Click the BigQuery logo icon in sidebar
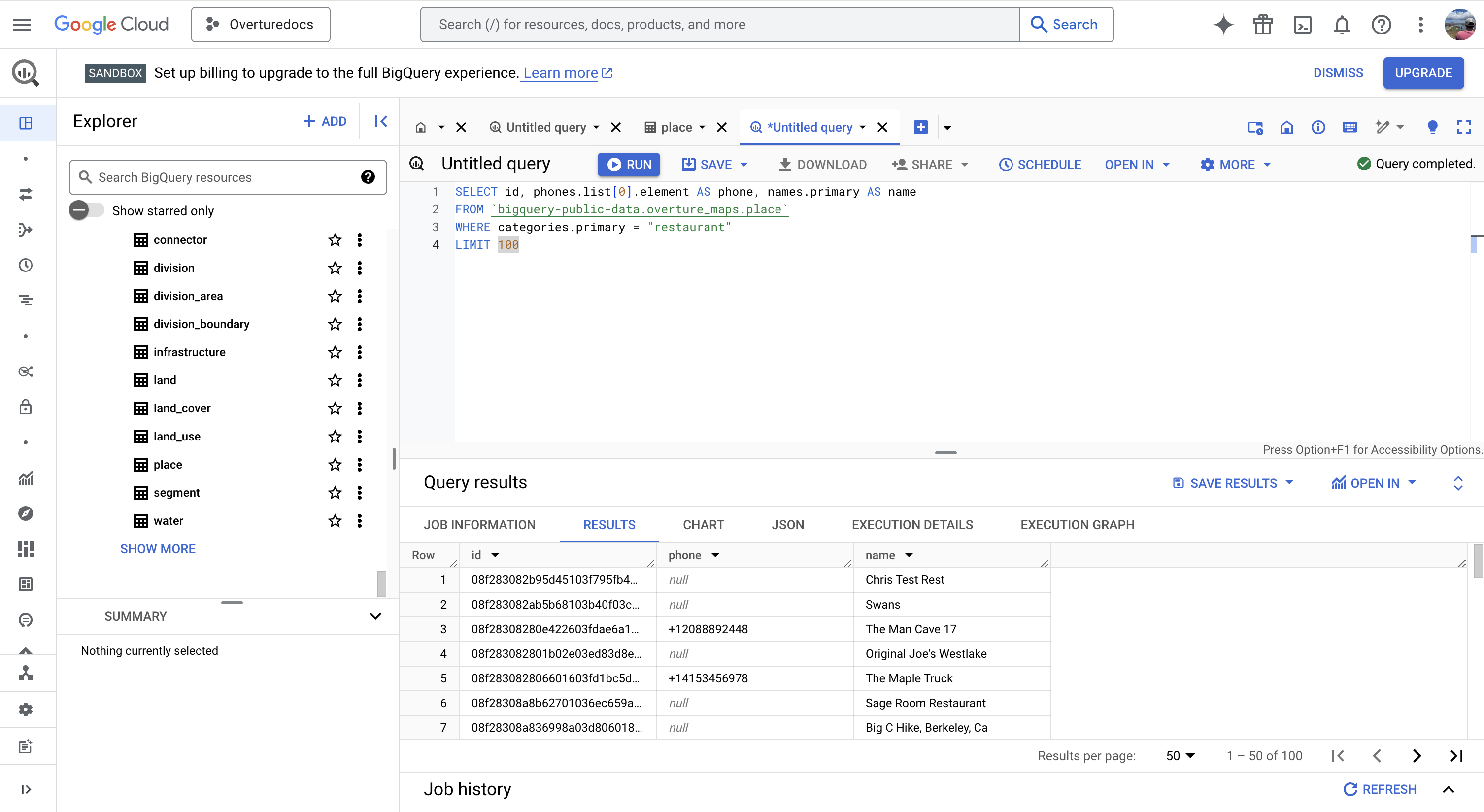The image size is (1484, 812). tap(25, 72)
